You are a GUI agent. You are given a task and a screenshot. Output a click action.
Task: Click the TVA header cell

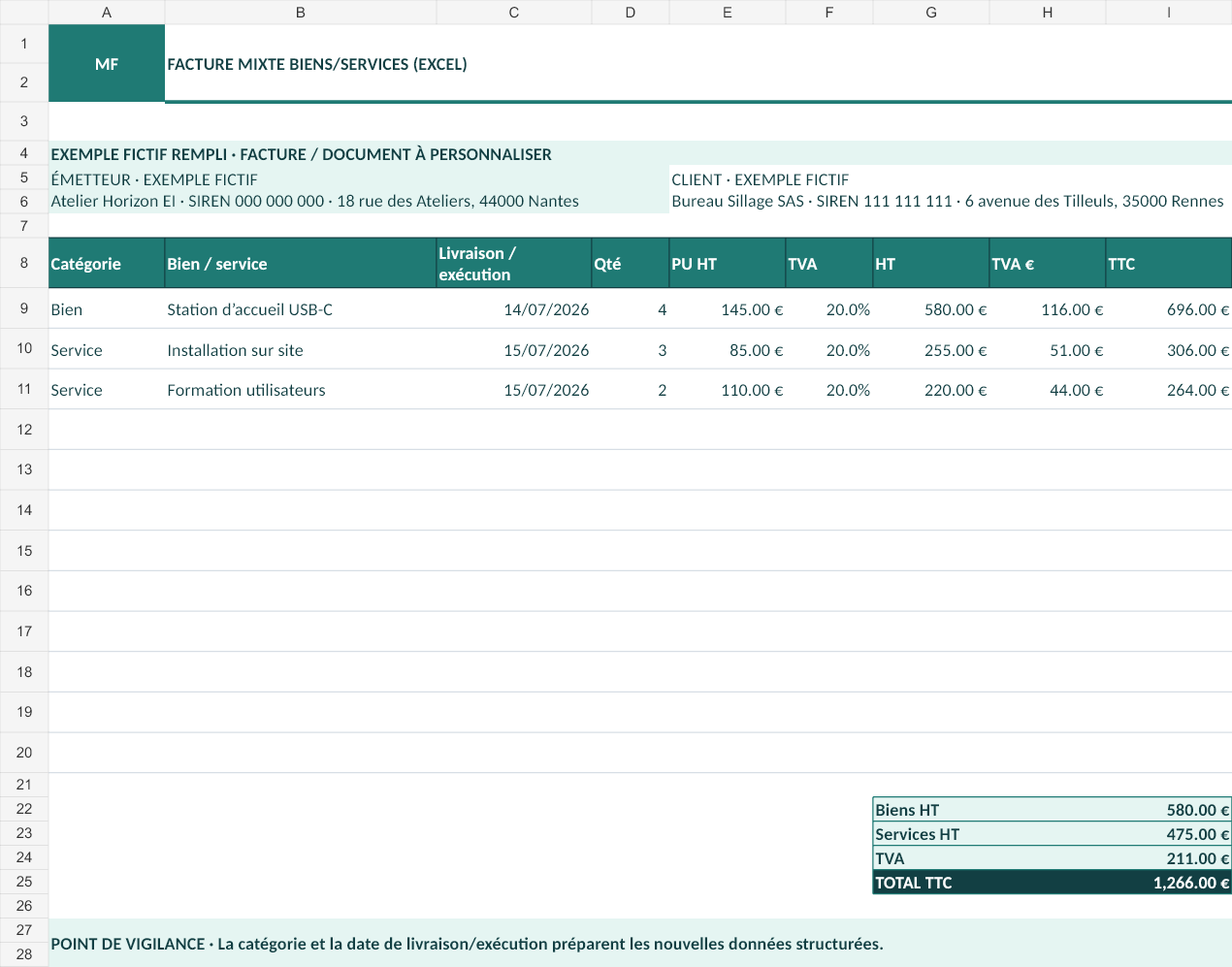(x=829, y=263)
